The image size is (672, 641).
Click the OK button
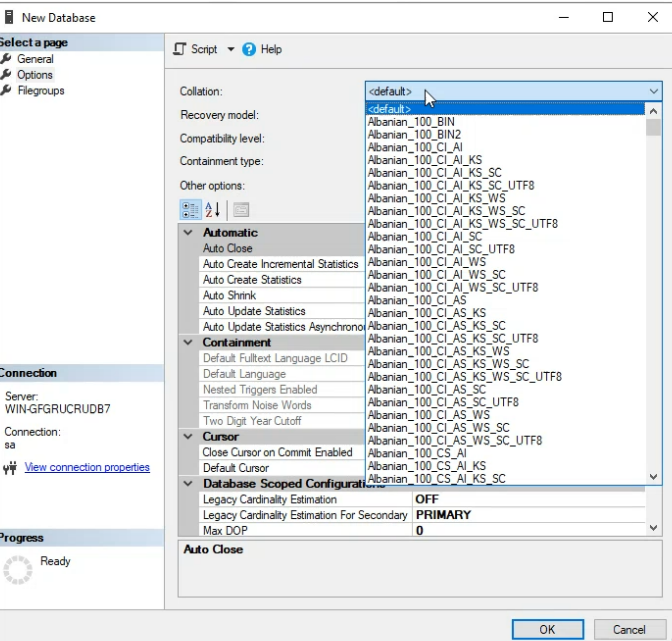[x=548, y=629]
